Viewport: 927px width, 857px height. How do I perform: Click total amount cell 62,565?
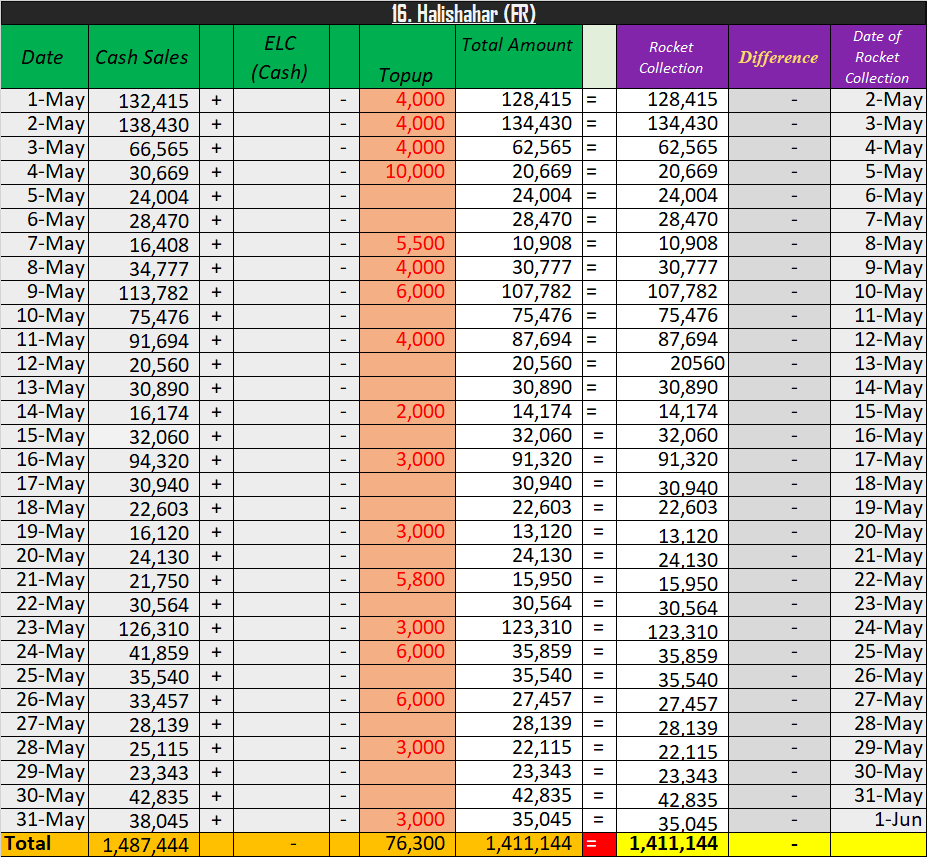(x=518, y=148)
